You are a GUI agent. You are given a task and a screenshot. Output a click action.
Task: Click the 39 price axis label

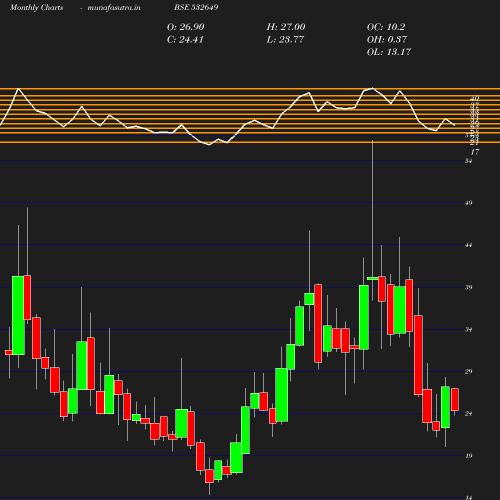[469, 287]
